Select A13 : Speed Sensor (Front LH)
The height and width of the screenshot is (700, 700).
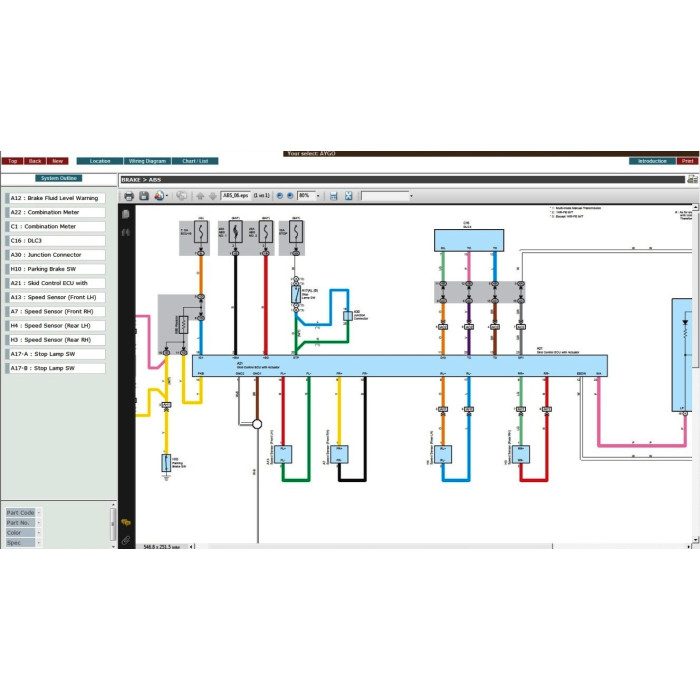[55, 297]
